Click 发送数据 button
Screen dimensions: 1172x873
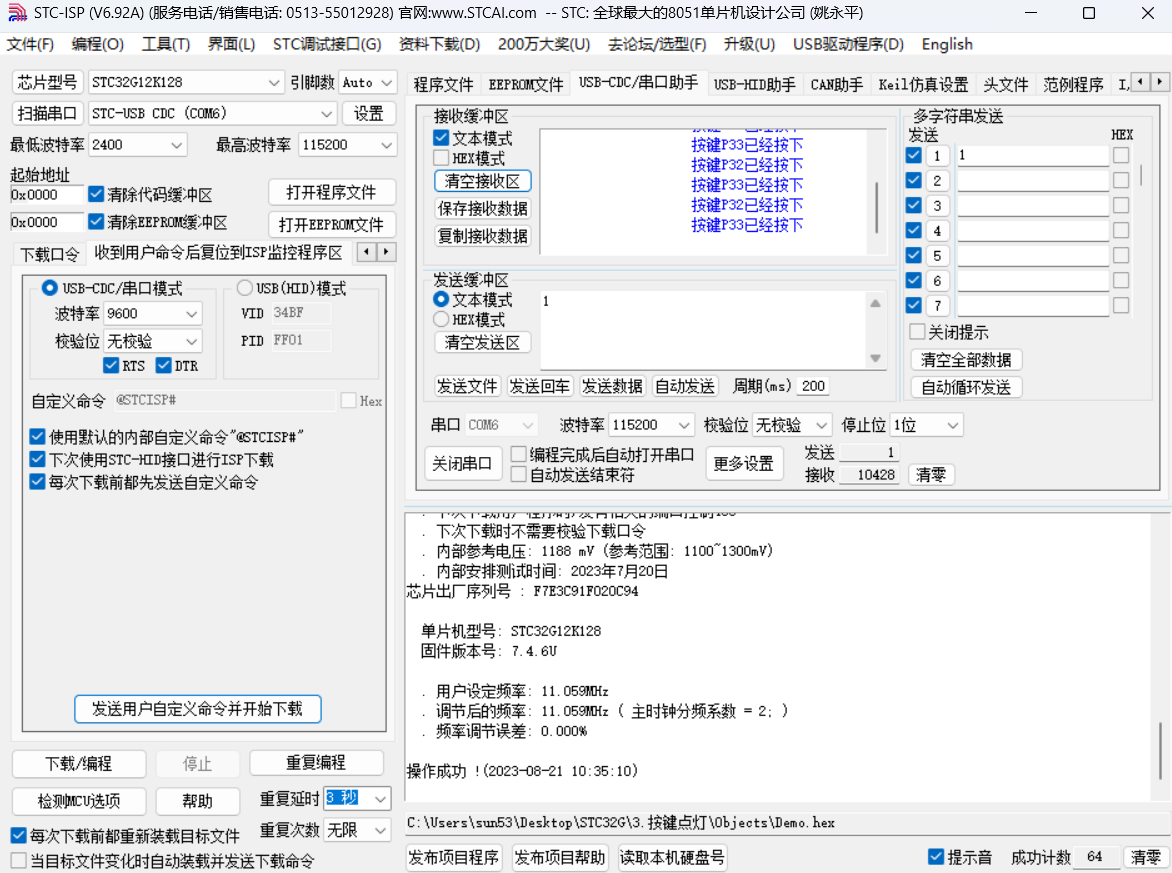tap(611, 386)
